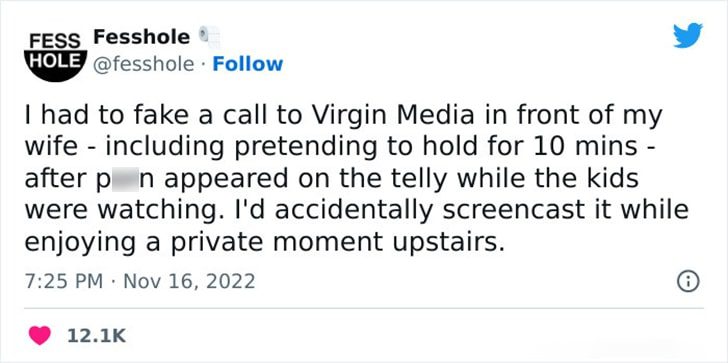Viewport: 728px width, 363px height.
Task: Click the words Virgin Media in tweet
Action: tap(391, 117)
